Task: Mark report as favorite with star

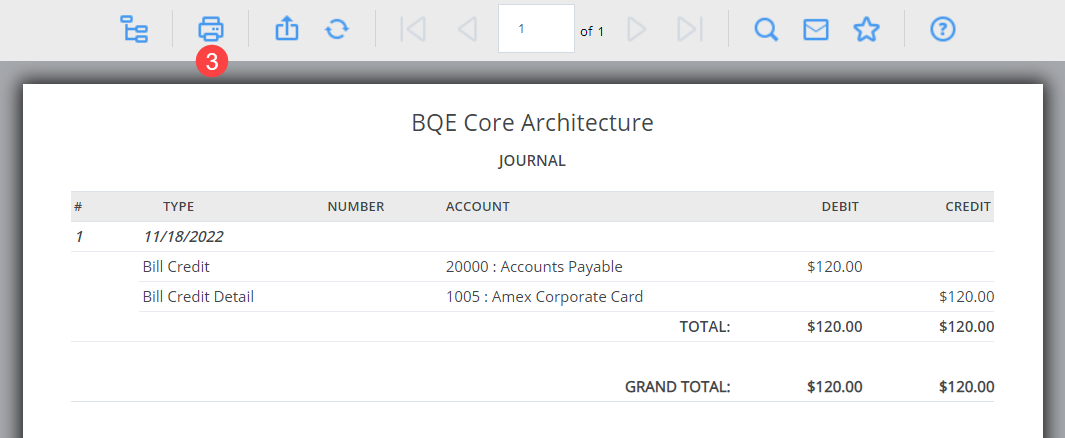Action: 866,29
